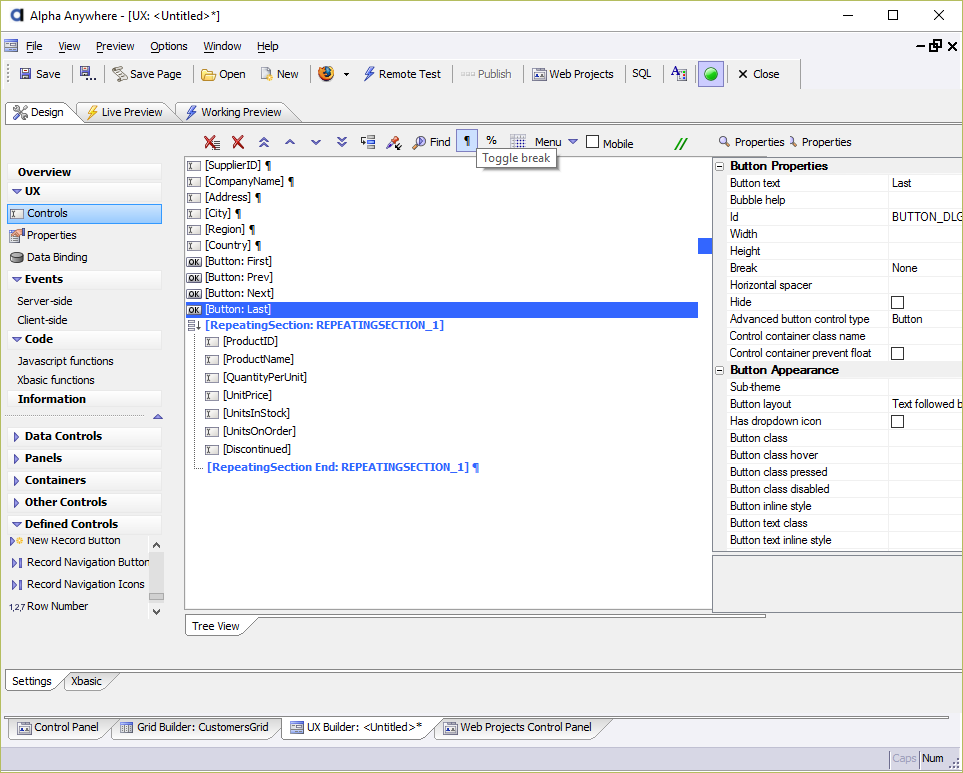Viewport: 963px width, 773px height.
Task: Click the OK icon next to Button: First
Action: point(194,262)
